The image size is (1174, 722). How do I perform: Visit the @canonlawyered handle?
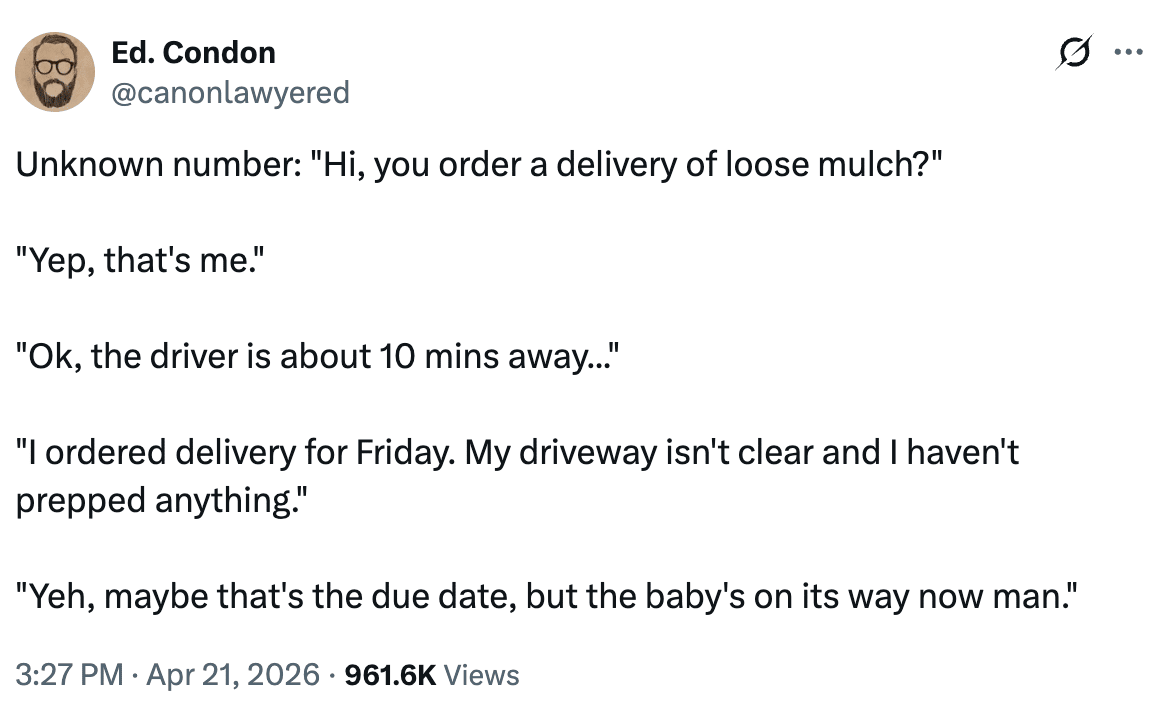pyautogui.click(x=231, y=93)
